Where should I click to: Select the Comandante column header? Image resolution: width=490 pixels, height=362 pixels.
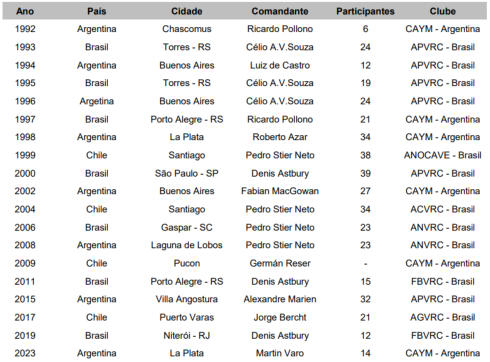(280, 11)
